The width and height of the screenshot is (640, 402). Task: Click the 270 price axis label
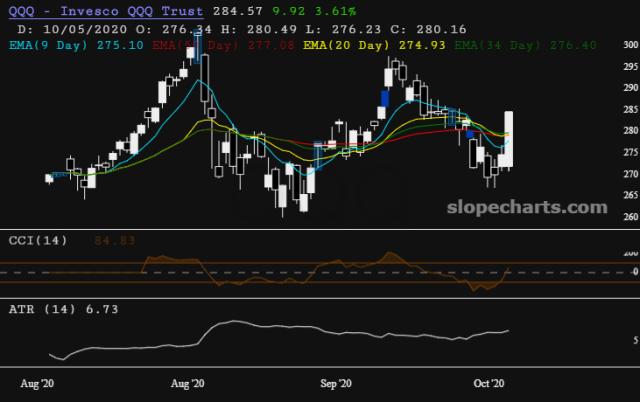[631, 174]
